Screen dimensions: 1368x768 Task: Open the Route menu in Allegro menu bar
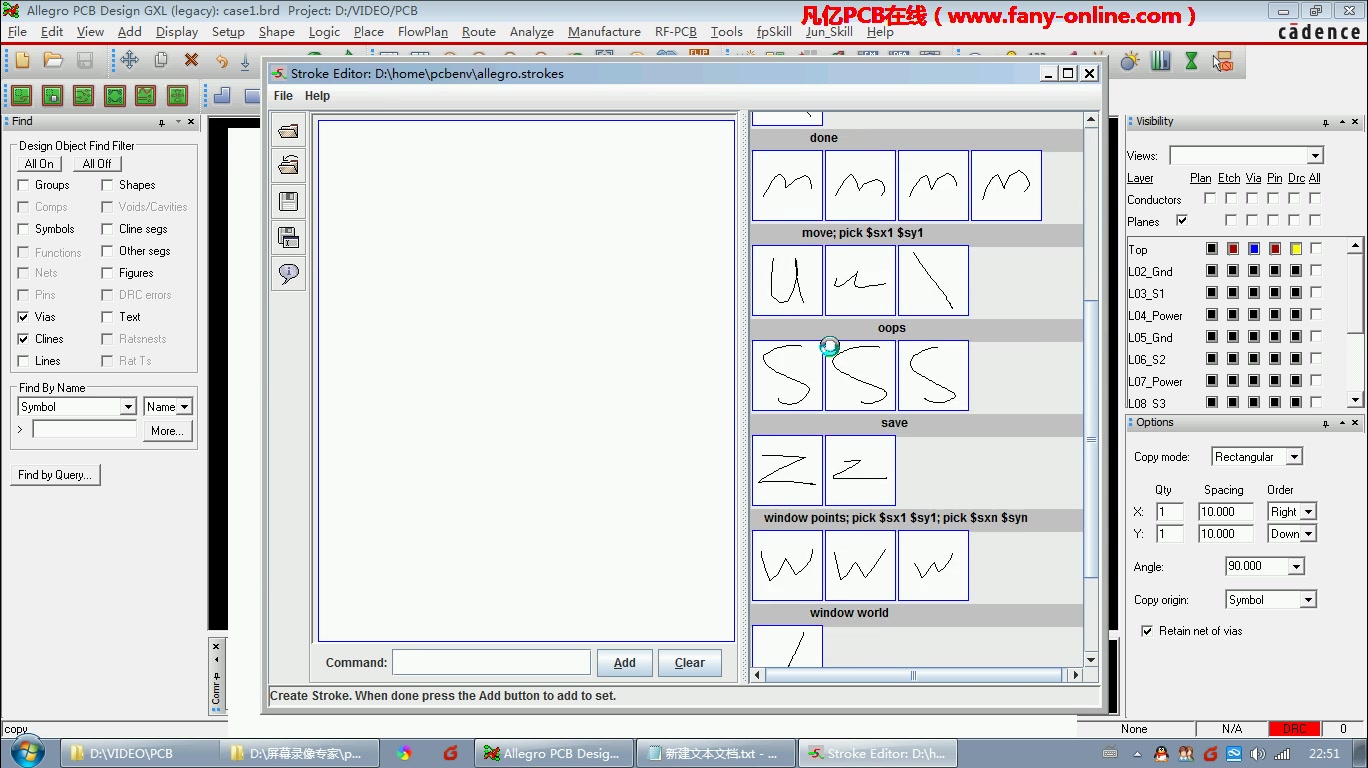point(479,32)
